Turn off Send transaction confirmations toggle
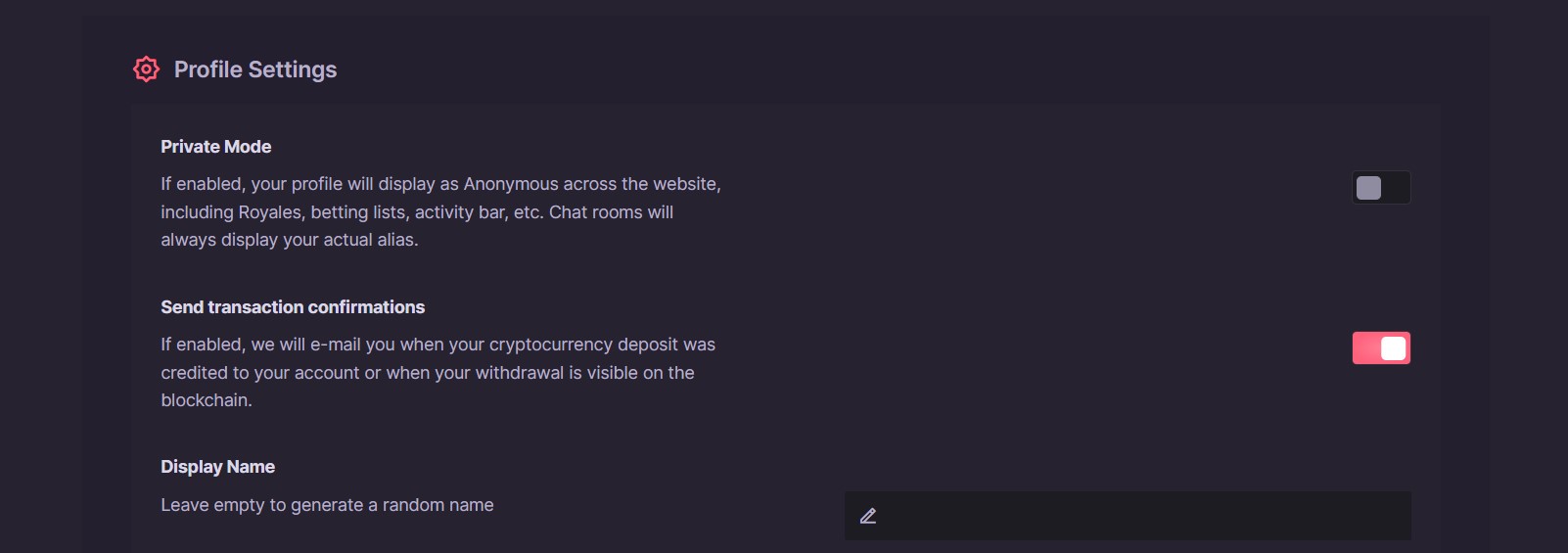Screen dimensions: 1568x553 [1381, 348]
